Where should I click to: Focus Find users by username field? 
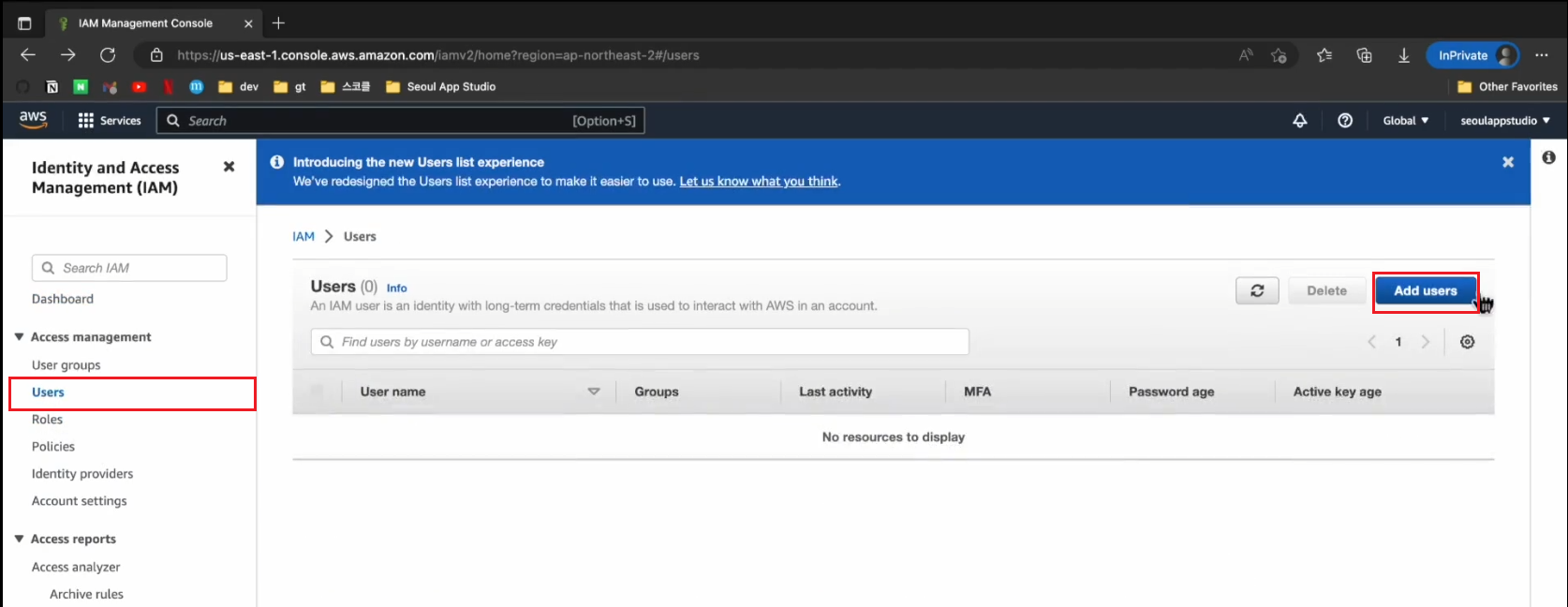pos(640,342)
